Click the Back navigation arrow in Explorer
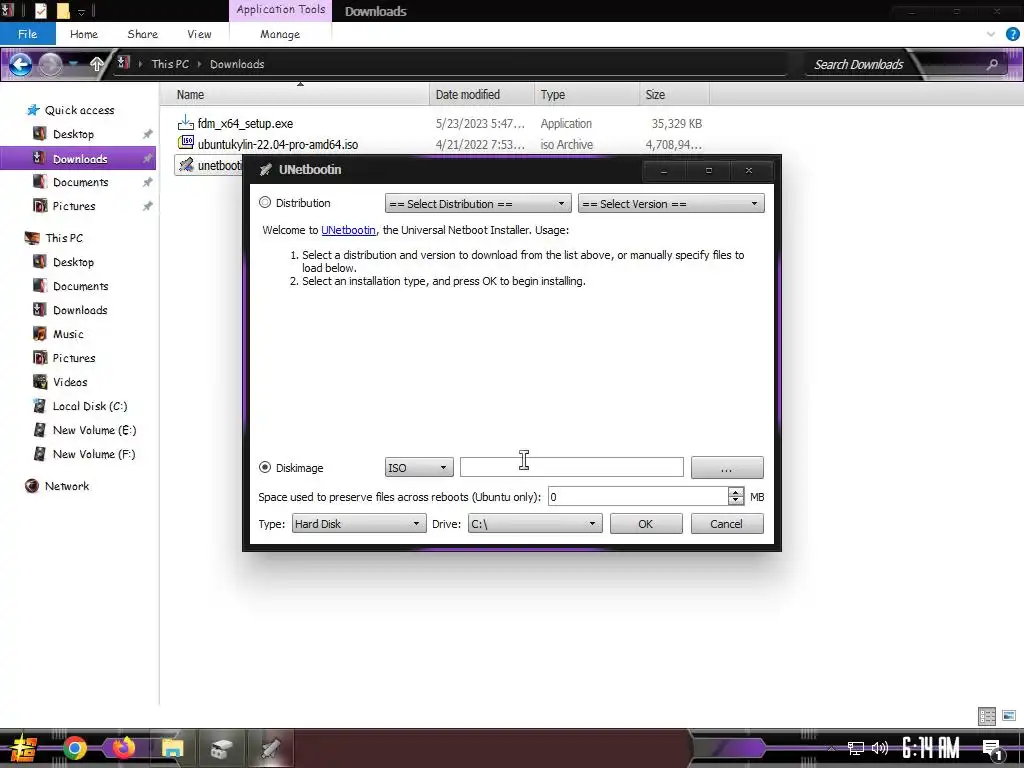1024x768 pixels. pos(20,64)
